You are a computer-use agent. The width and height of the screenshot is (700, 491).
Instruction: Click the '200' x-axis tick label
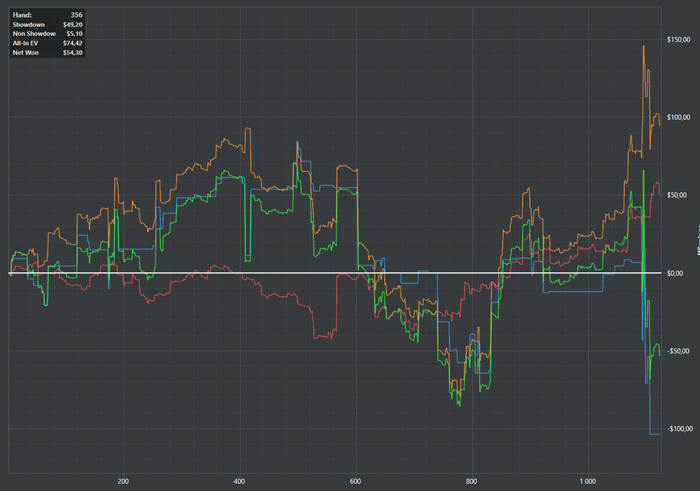(123, 481)
